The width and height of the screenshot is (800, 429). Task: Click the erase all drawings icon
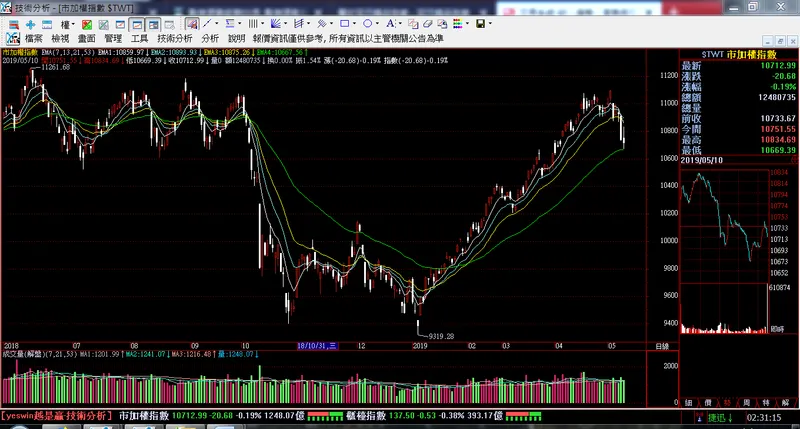442,23
